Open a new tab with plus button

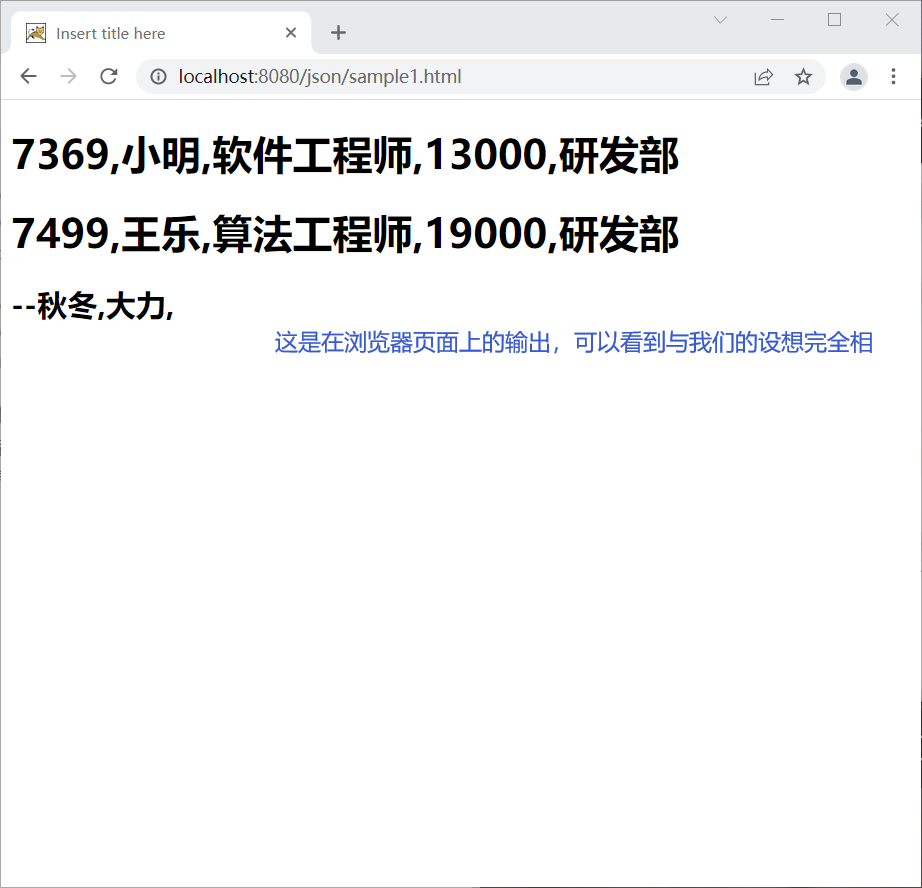[x=338, y=33]
